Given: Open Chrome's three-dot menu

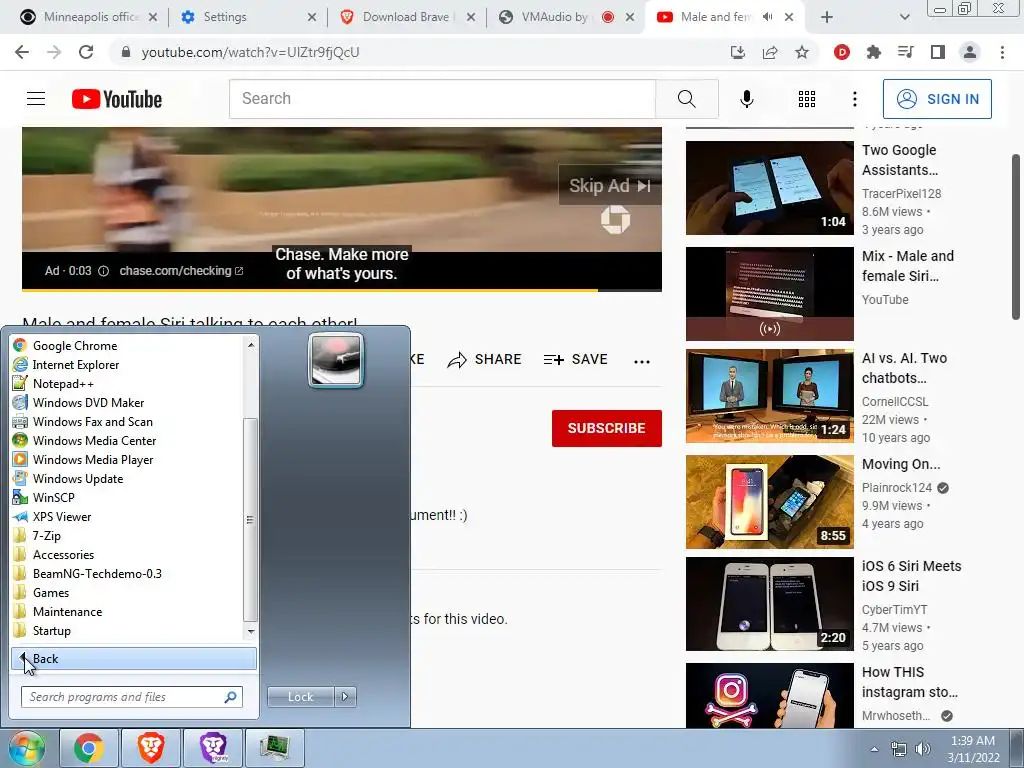Looking at the screenshot, I should (1002, 52).
